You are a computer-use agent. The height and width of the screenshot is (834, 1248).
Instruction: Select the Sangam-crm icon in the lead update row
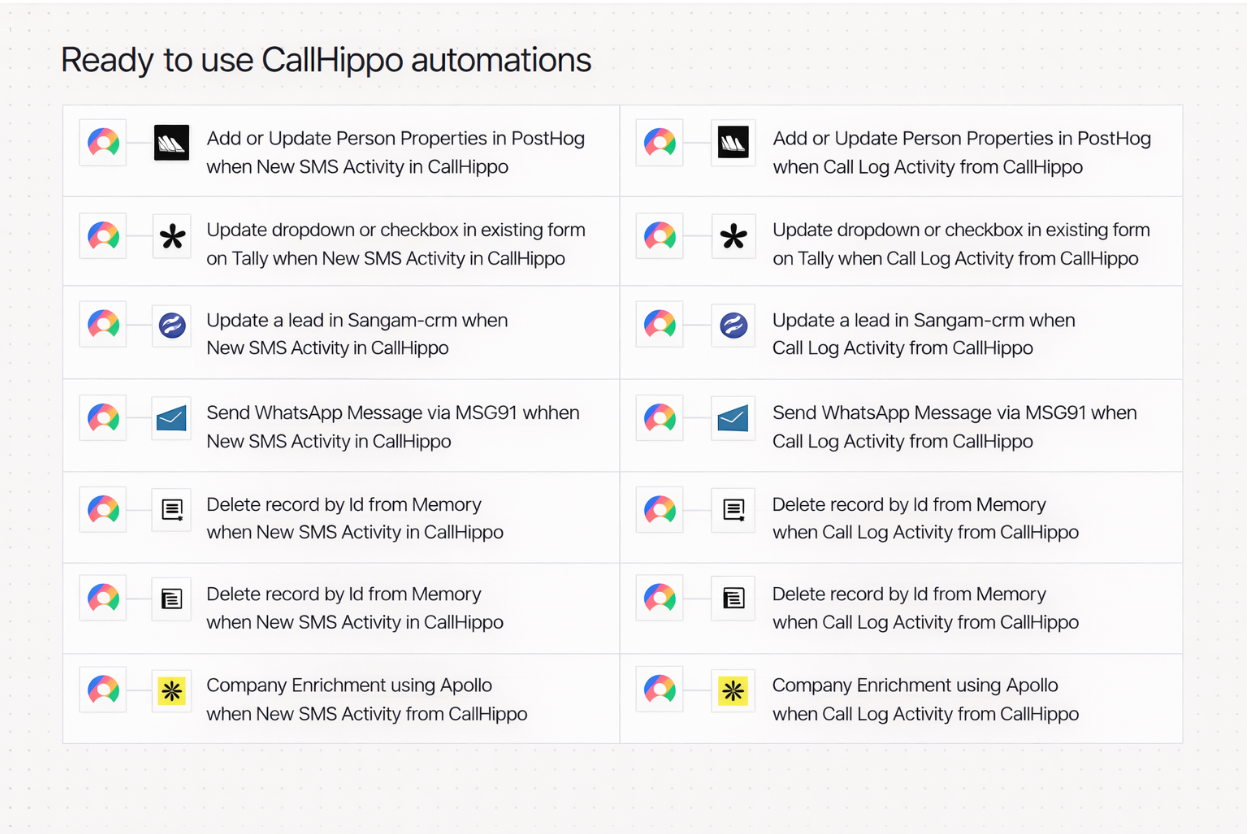(x=171, y=325)
